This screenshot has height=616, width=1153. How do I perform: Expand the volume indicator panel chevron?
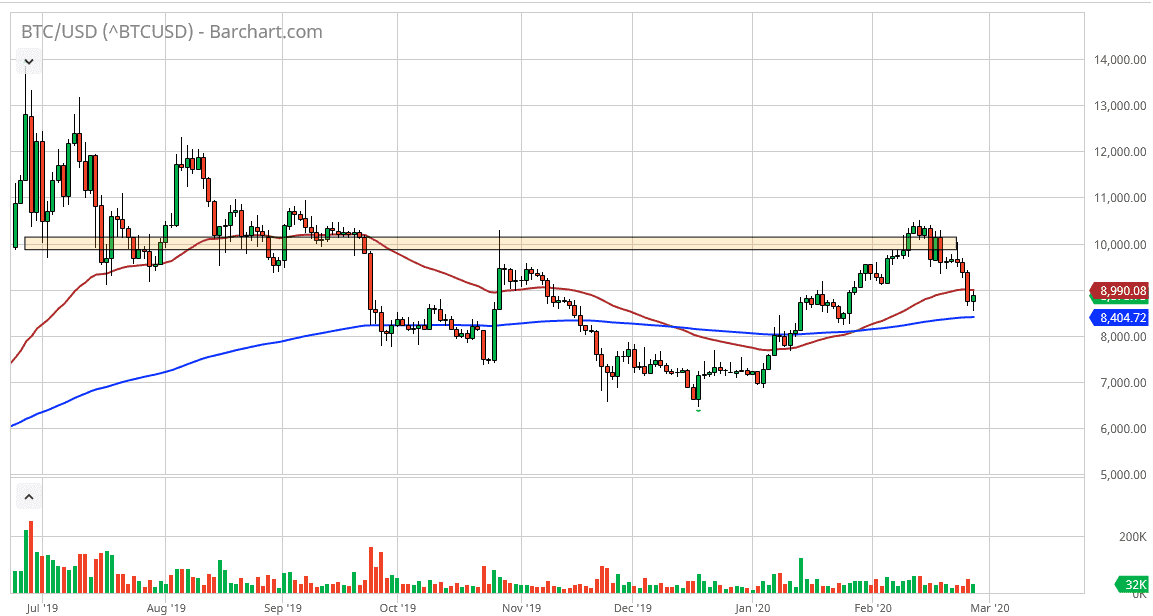[28, 496]
